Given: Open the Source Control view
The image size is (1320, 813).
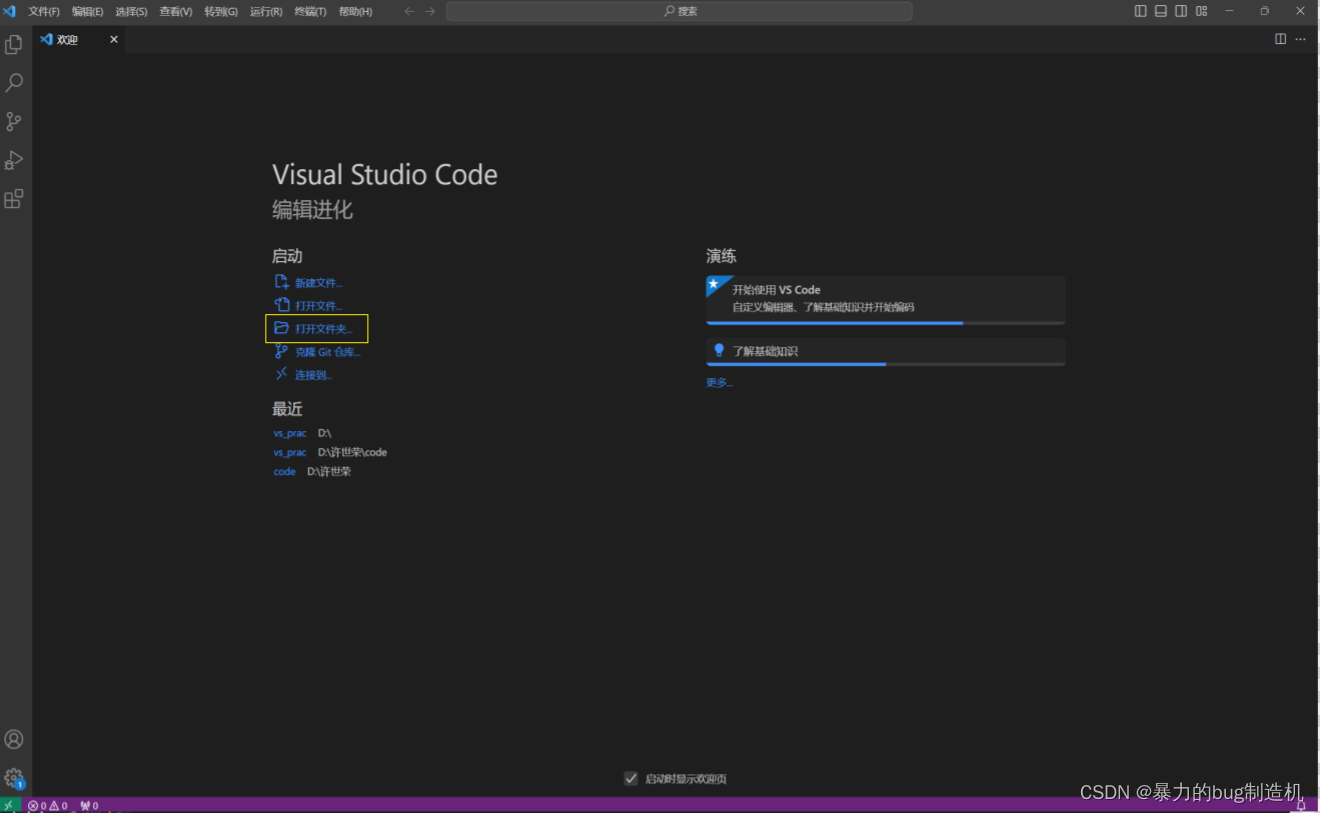Looking at the screenshot, I should 14,122.
